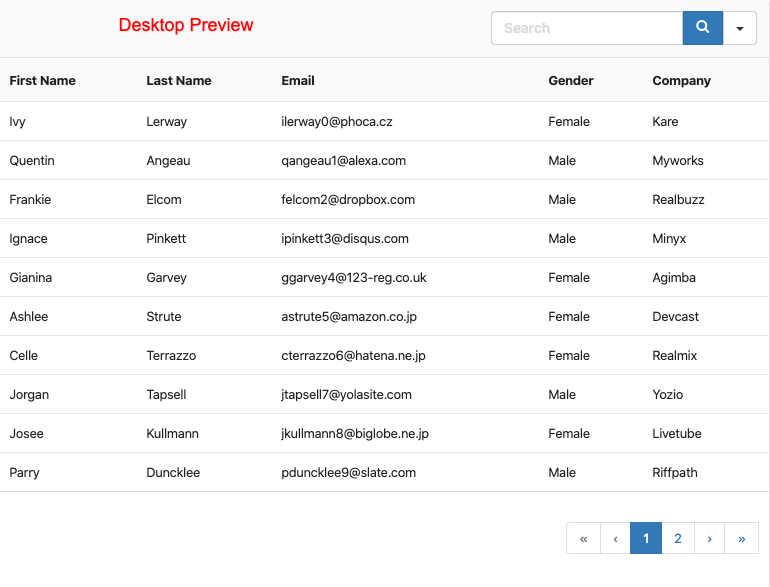Click the Desktop Preview title text
This screenshot has height=587, width=770.
[186, 25]
